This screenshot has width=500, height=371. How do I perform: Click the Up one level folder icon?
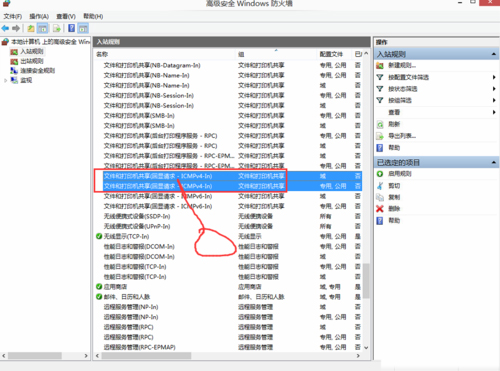(31, 28)
